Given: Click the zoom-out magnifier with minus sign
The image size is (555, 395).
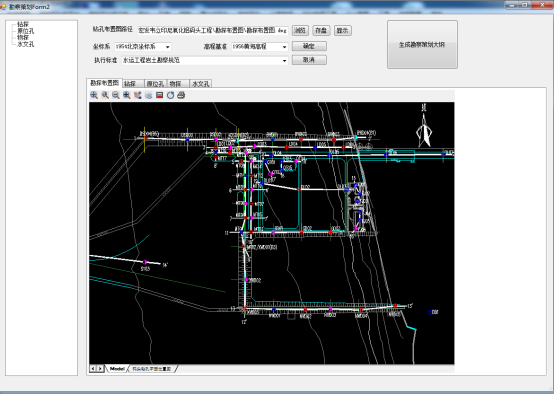Looking at the screenshot, I should (116, 95).
